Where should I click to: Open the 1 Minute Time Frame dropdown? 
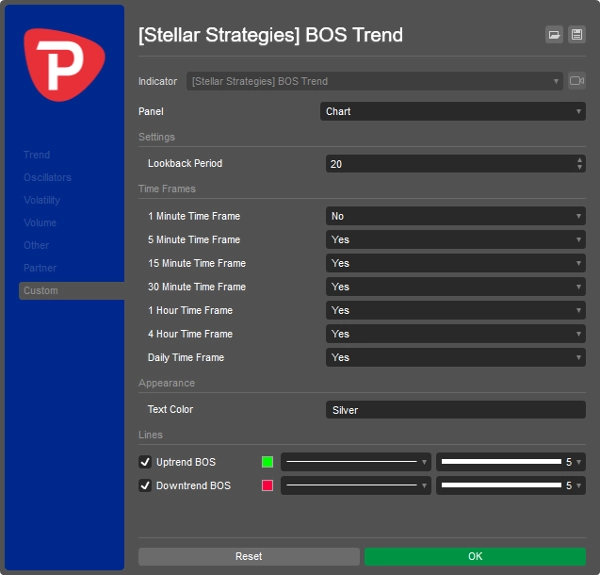[456, 216]
